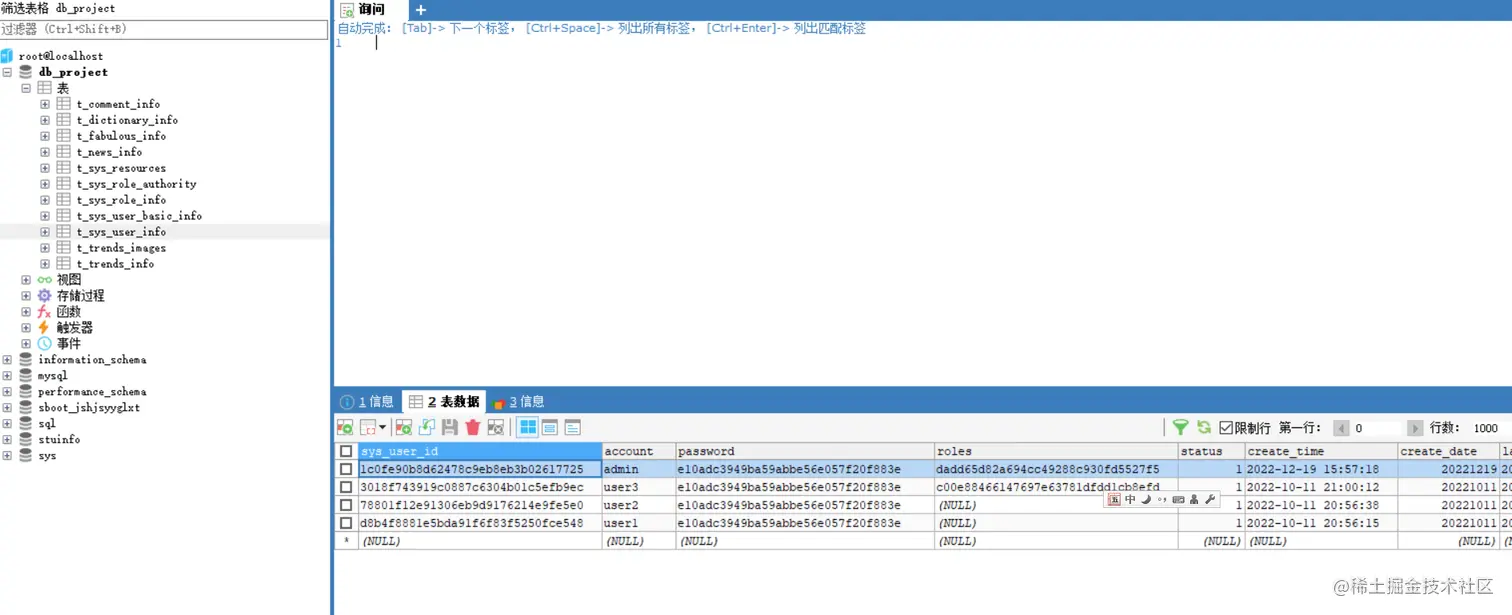The image size is (1512, 615).
Task: Select the t_trends_images table
Action: (x=121, y=248)
